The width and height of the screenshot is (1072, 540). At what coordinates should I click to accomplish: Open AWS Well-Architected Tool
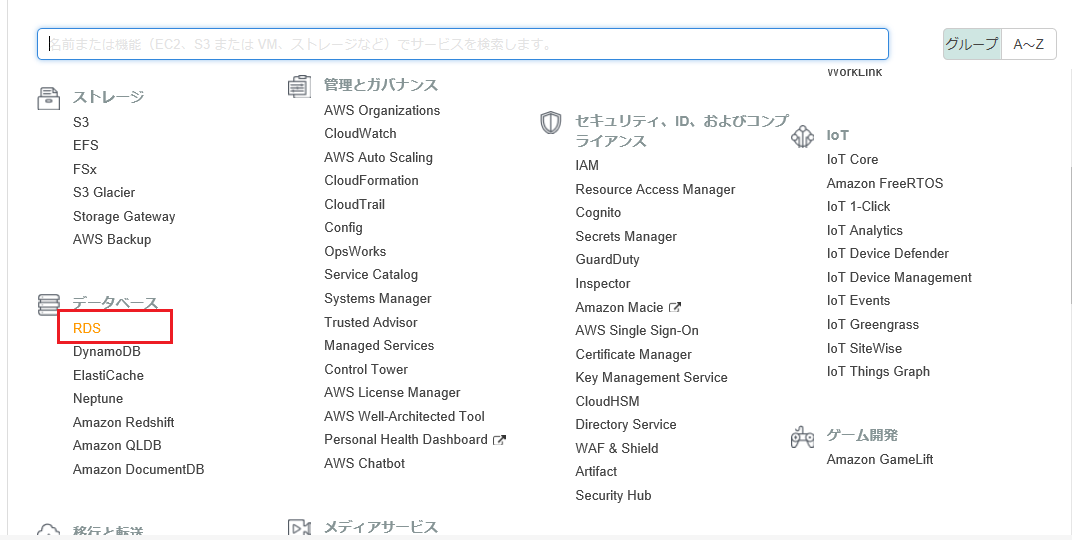pyautogui.click(x=404, y=416)
